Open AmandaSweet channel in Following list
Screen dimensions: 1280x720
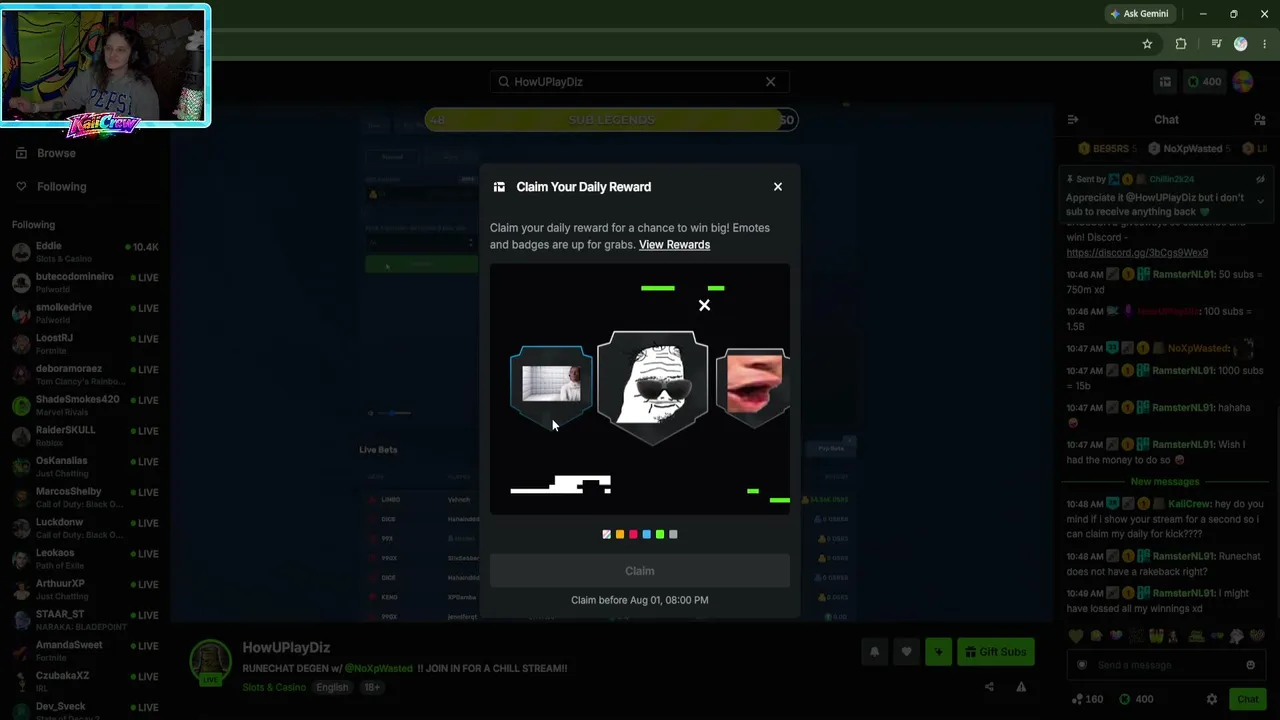click(x=85, y=652)
